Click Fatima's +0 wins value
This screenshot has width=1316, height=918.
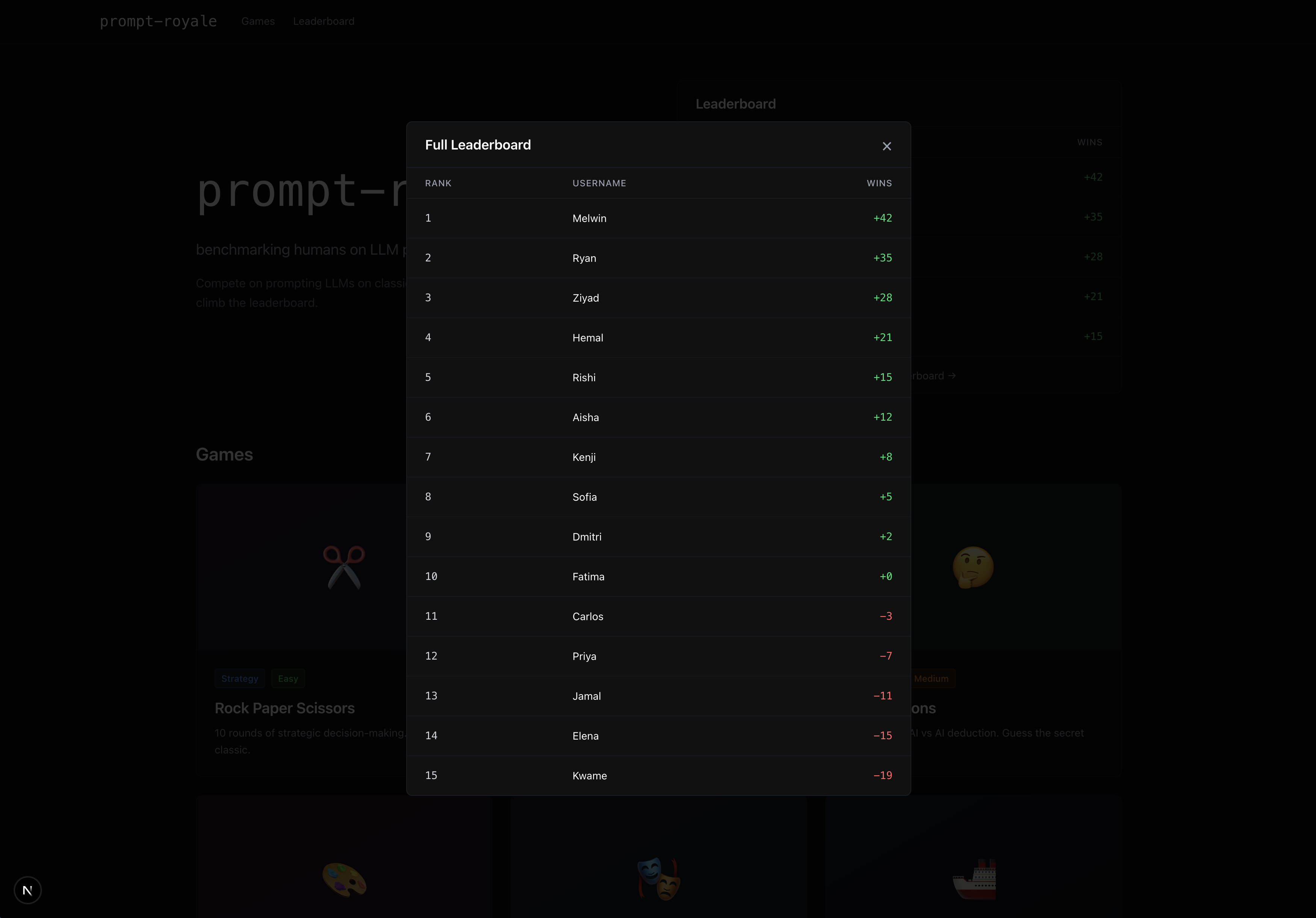click(x=886, y=577)
